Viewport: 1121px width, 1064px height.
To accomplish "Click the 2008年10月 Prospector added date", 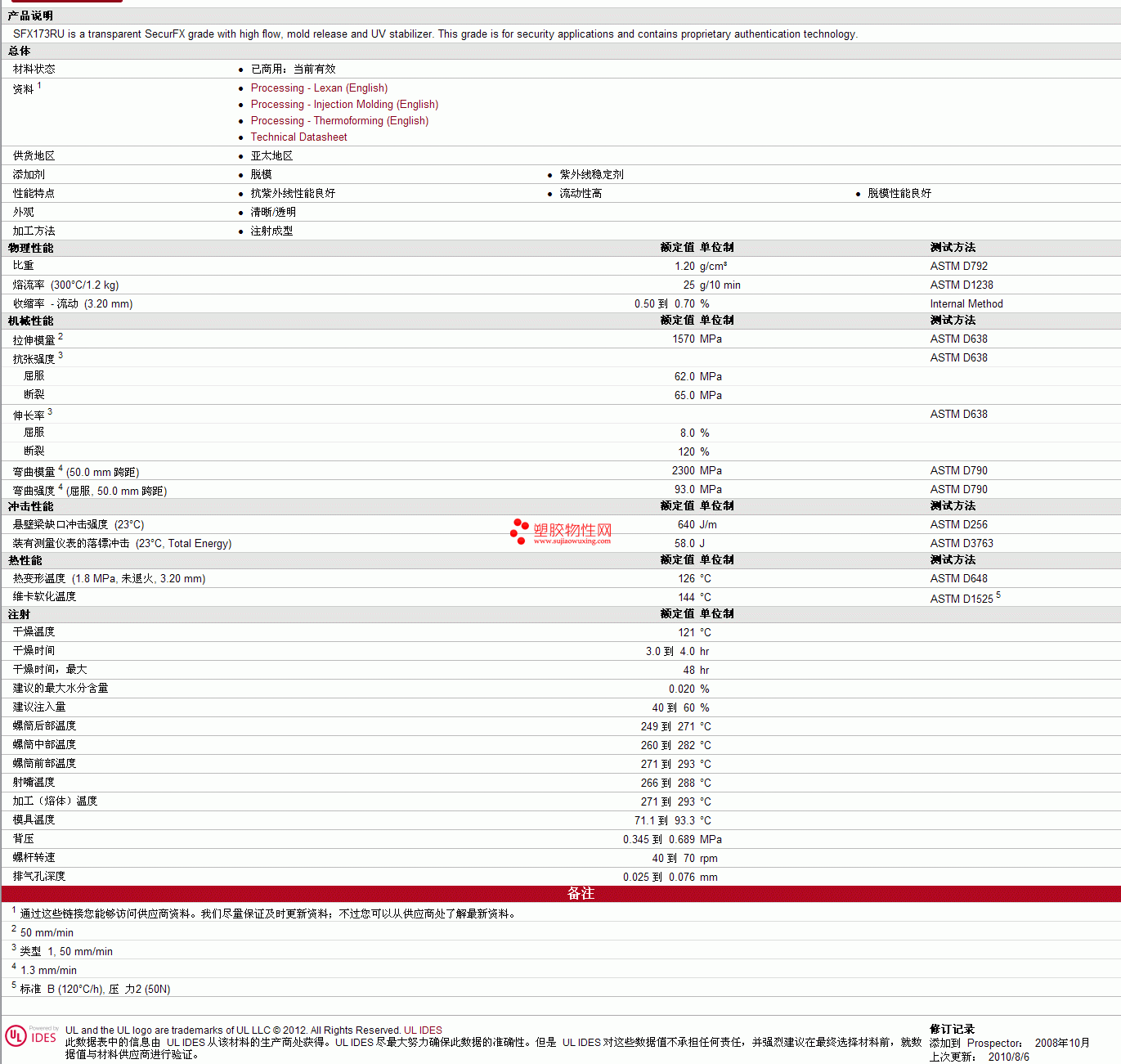I will click(x=1062, y=1044).
